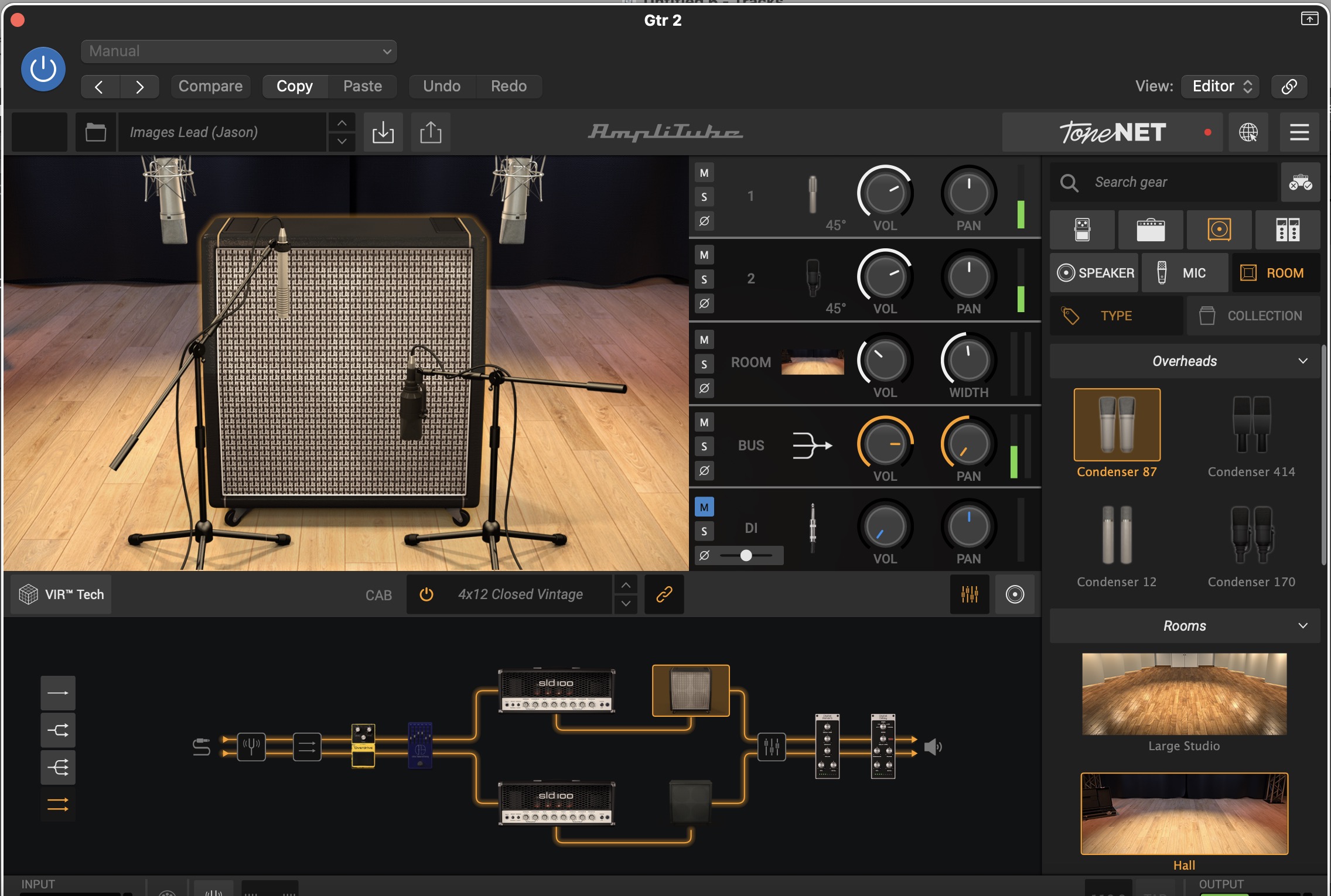Switch to the SPEAKER tab
1331x896 pixels.
(x=1094, y=273)
